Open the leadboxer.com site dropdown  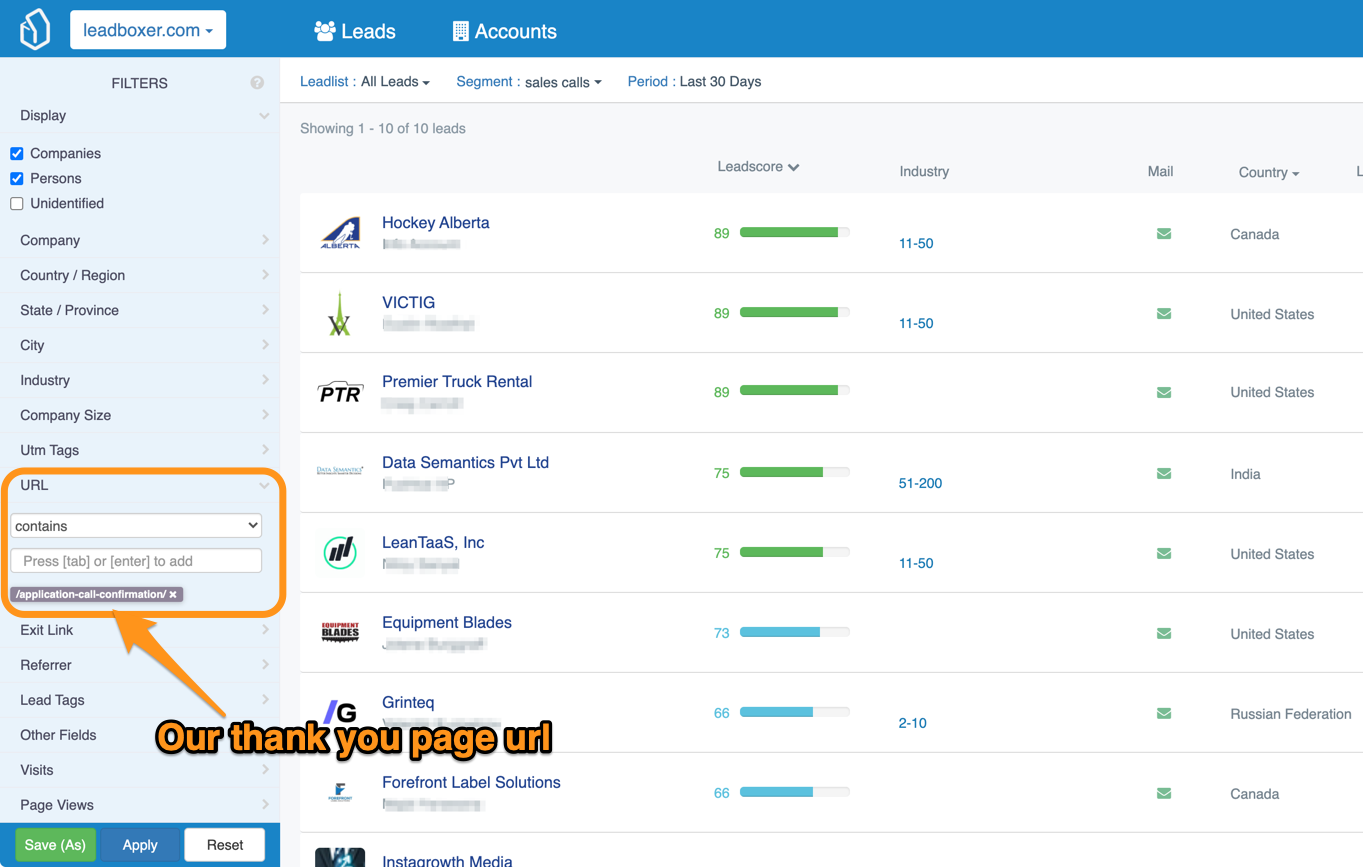pos(148,30)
